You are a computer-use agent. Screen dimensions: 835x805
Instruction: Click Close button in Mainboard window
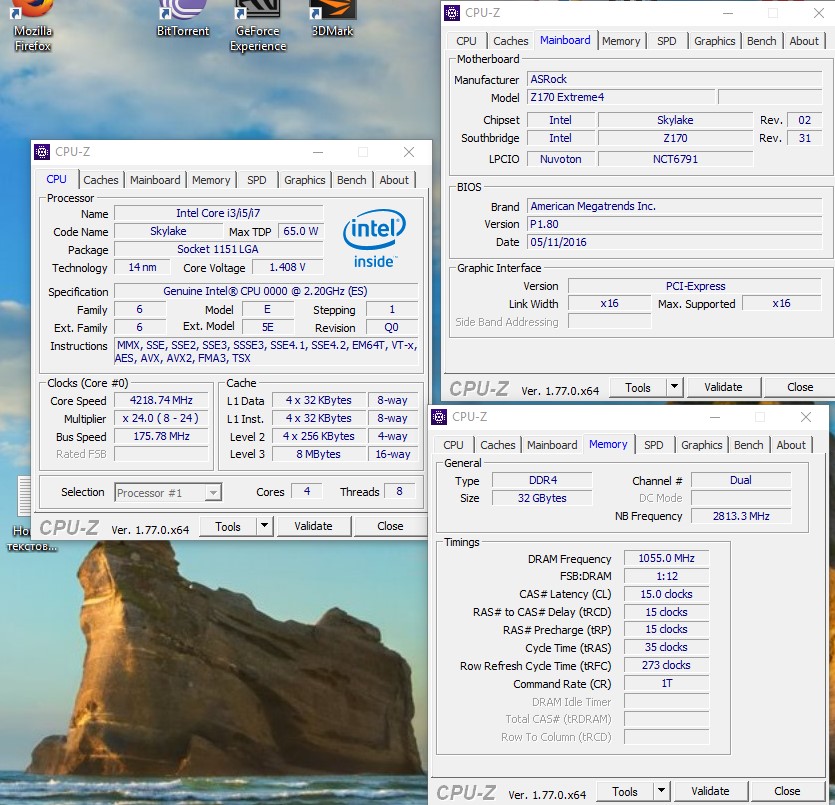799,387
